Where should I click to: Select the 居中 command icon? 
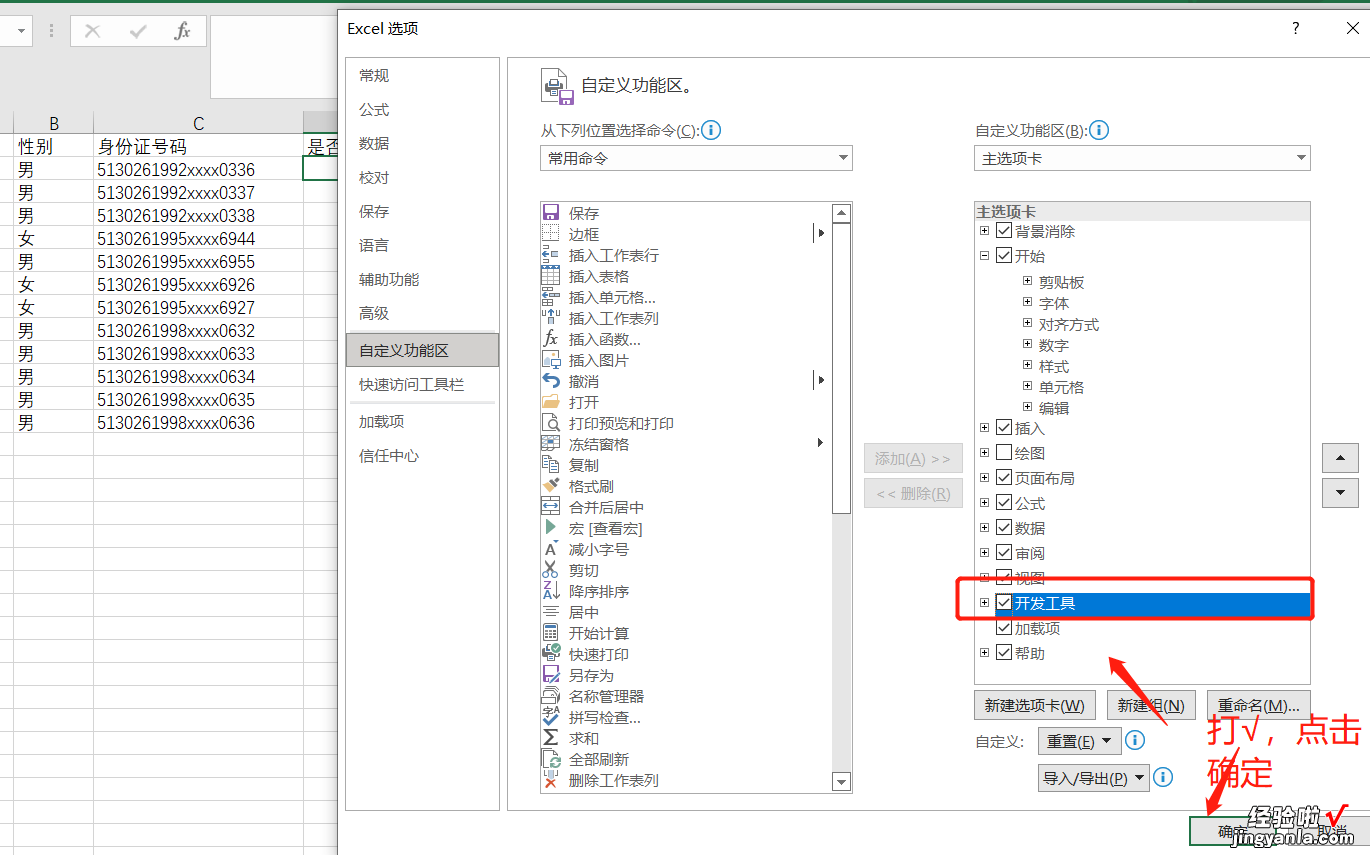tap(550, 612)
